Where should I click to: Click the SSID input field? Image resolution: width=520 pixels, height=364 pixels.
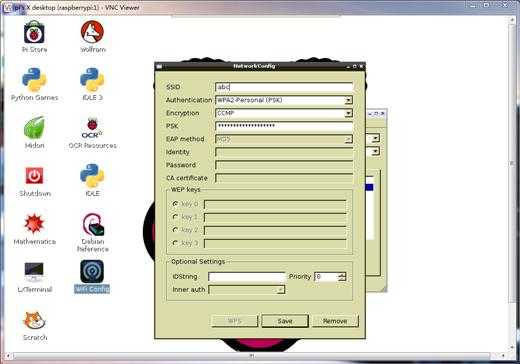pos(284,87)
